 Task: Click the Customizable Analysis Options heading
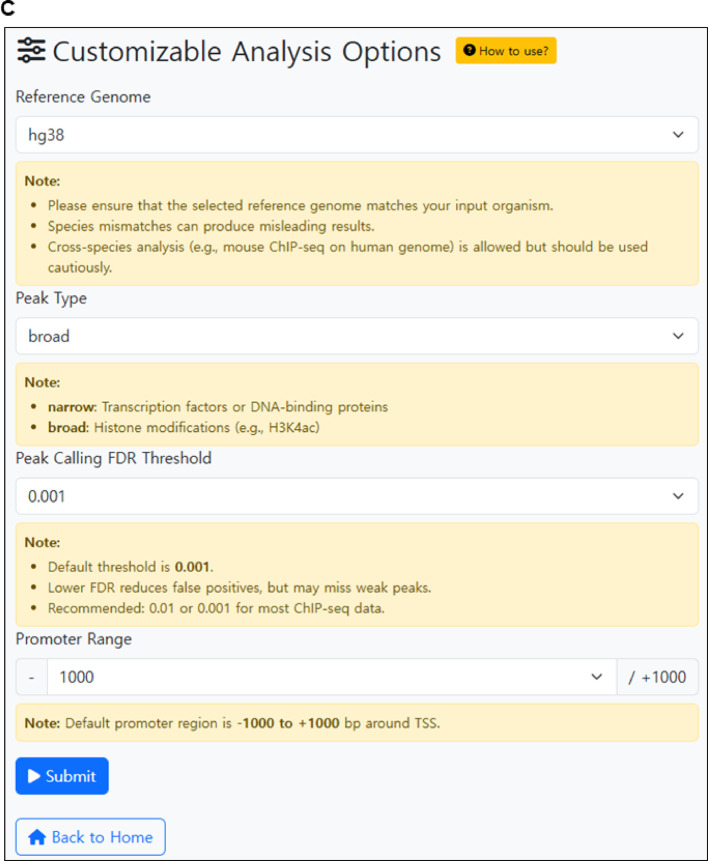246,52
